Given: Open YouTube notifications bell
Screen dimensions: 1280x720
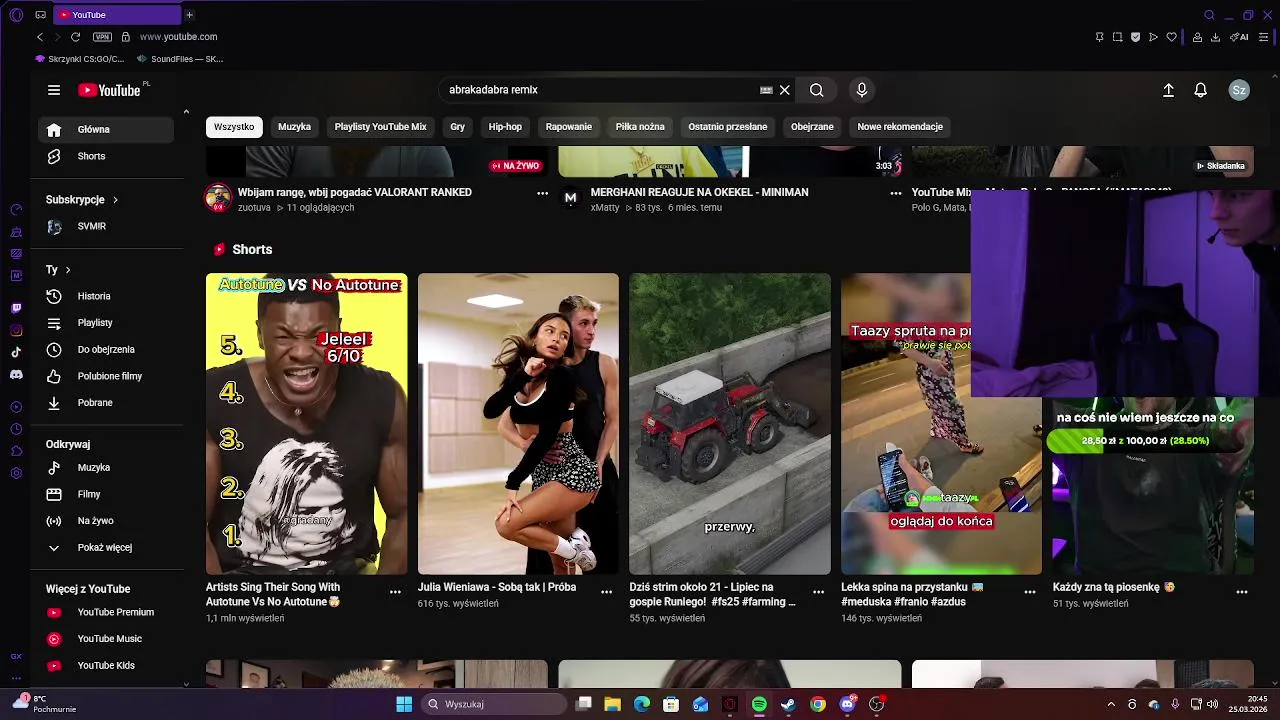Looking at the screenshot, I should [x=1201, y=90].
